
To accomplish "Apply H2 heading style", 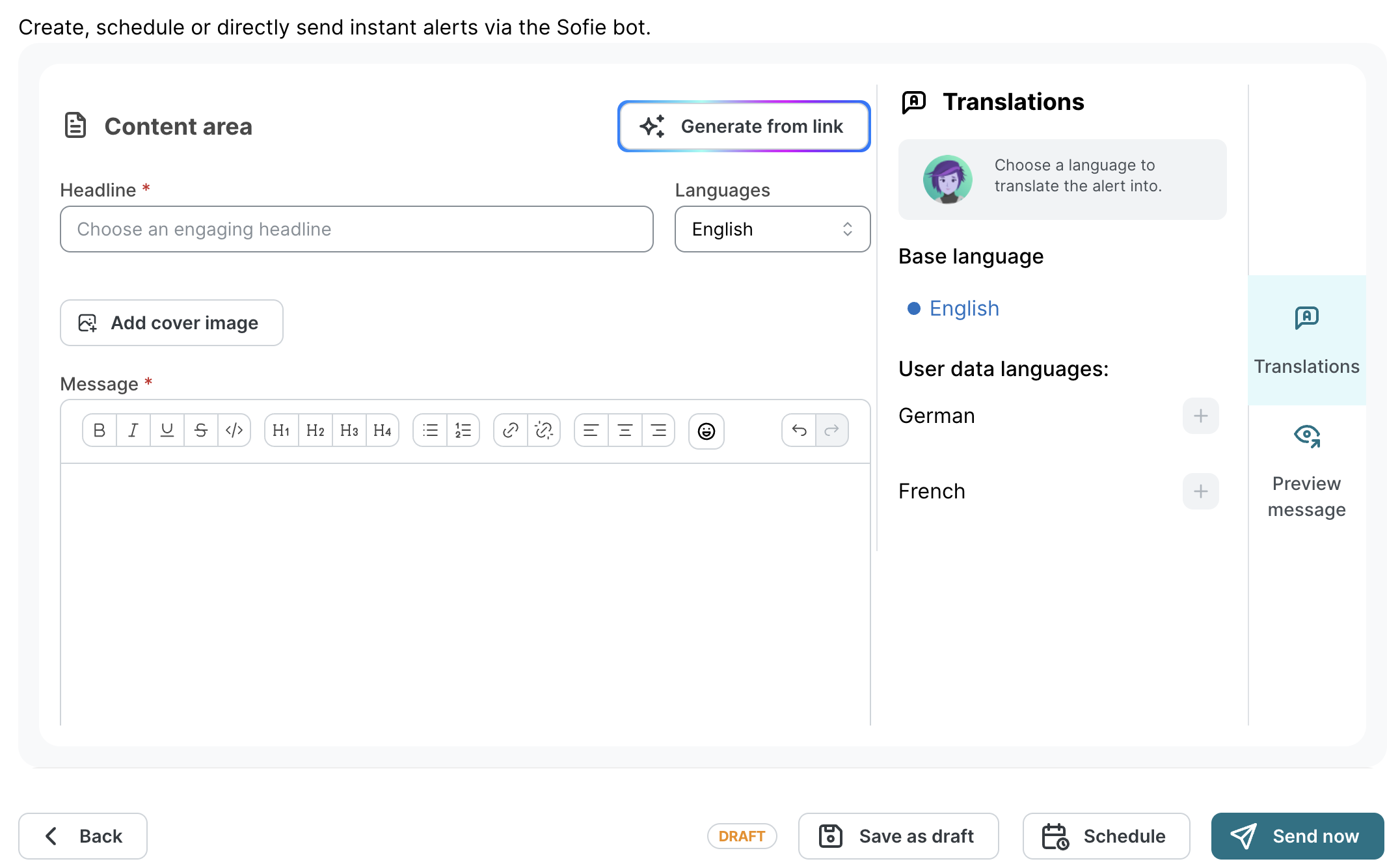I will point(315,430).
